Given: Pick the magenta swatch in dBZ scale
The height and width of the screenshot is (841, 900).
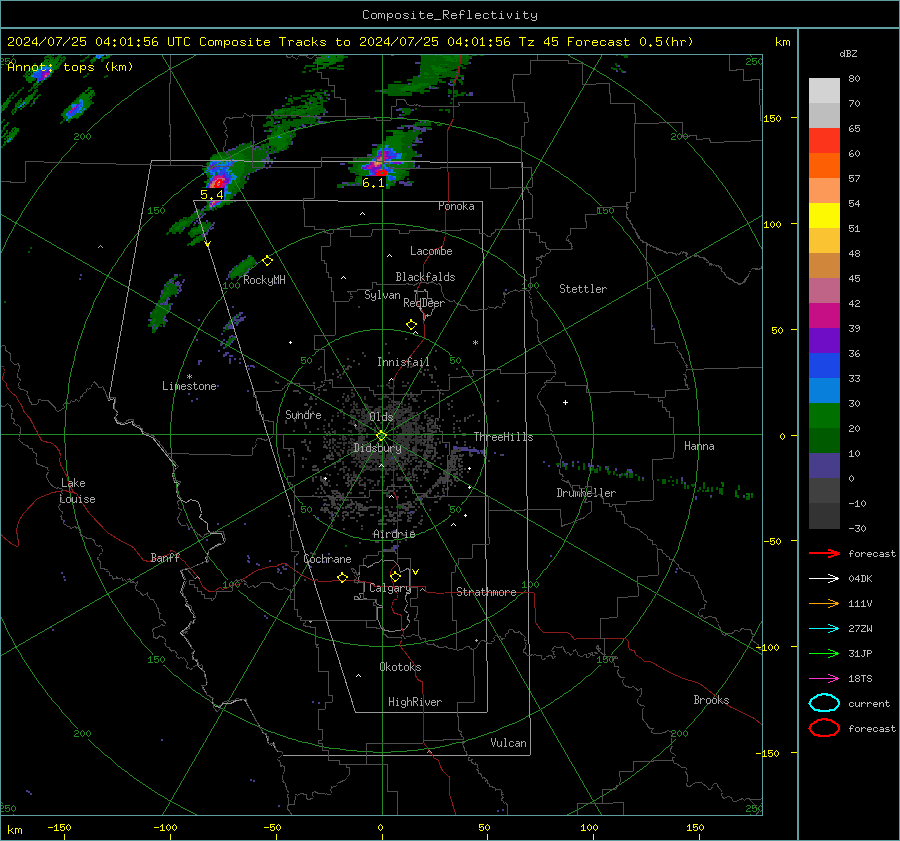Looking at the screenshot, I should pyautogui.click(x=824, y=315).
